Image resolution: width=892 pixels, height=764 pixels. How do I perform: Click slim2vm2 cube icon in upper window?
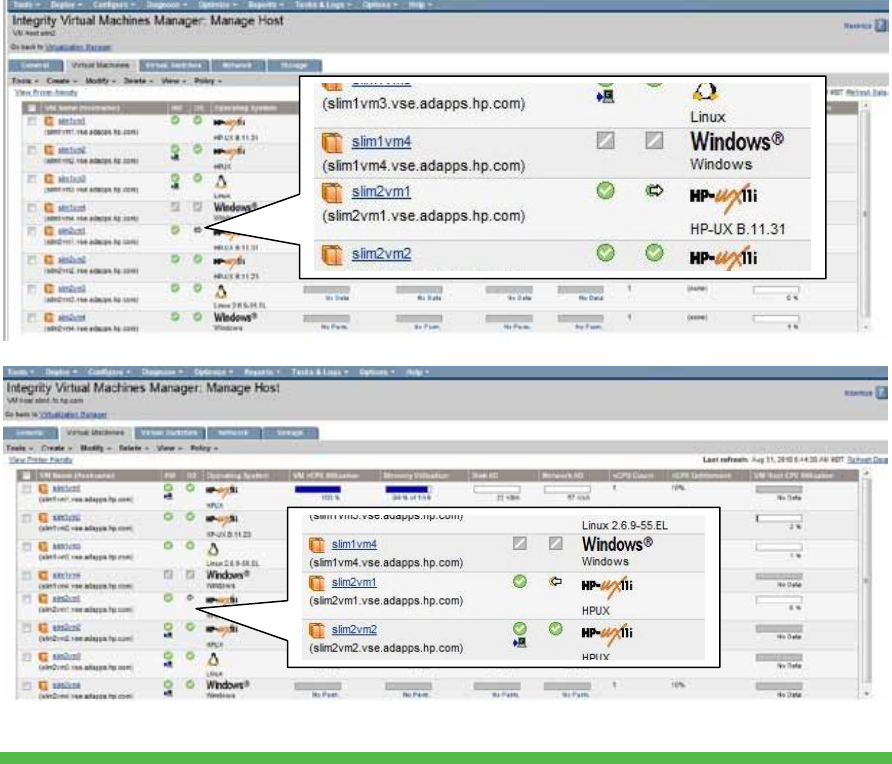click(49, 260)
